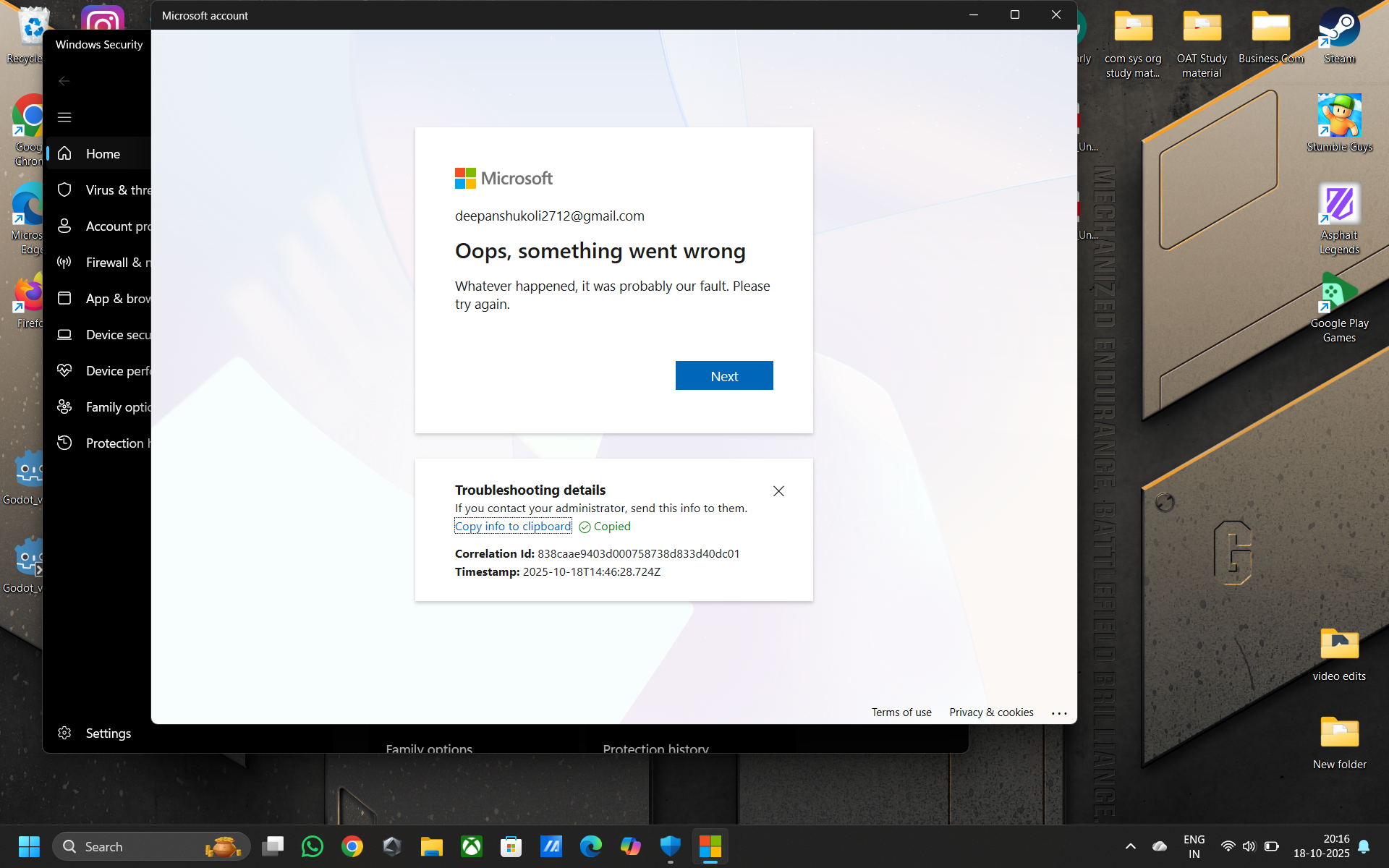Toggle the hamburger navigation menu
The height and width of the screenshot is (868, 1389).
click(64, 117)
